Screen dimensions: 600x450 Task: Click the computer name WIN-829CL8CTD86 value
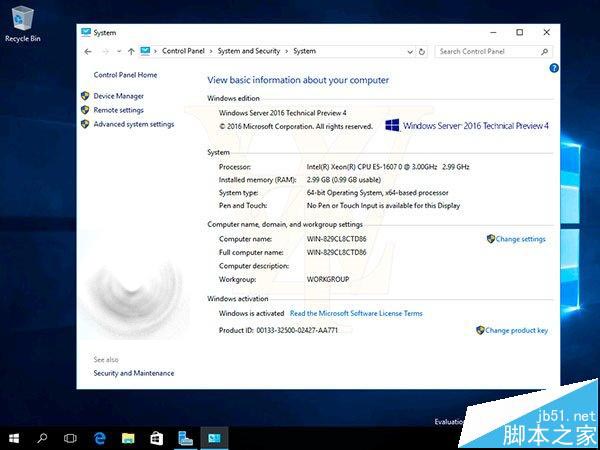pos(336,239)
